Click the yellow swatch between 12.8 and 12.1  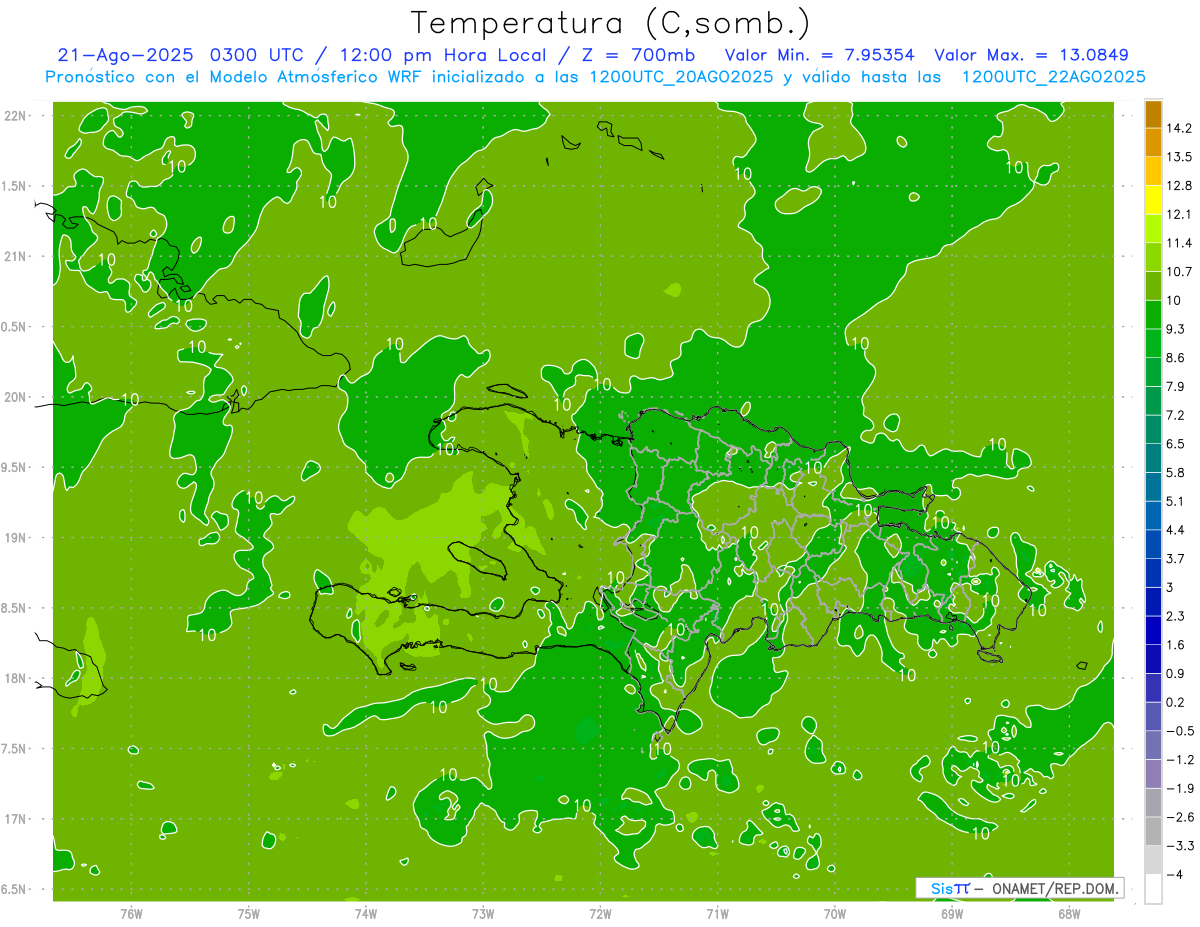point(1153,199)
